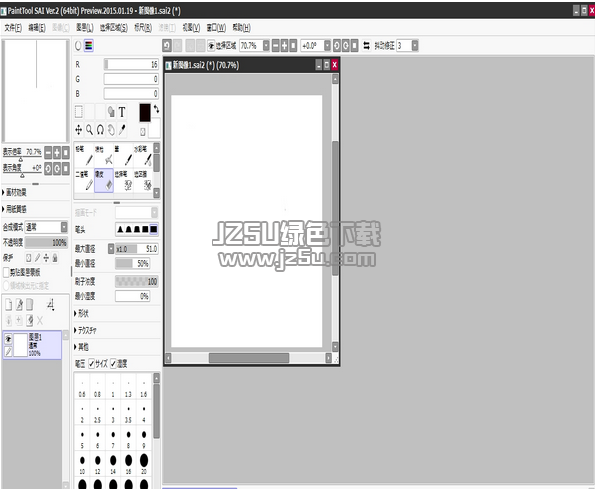Viewport: 595px width, 489px height.
Task: Swap foreground and background colors arrows
Action: (x=156, y=109)
